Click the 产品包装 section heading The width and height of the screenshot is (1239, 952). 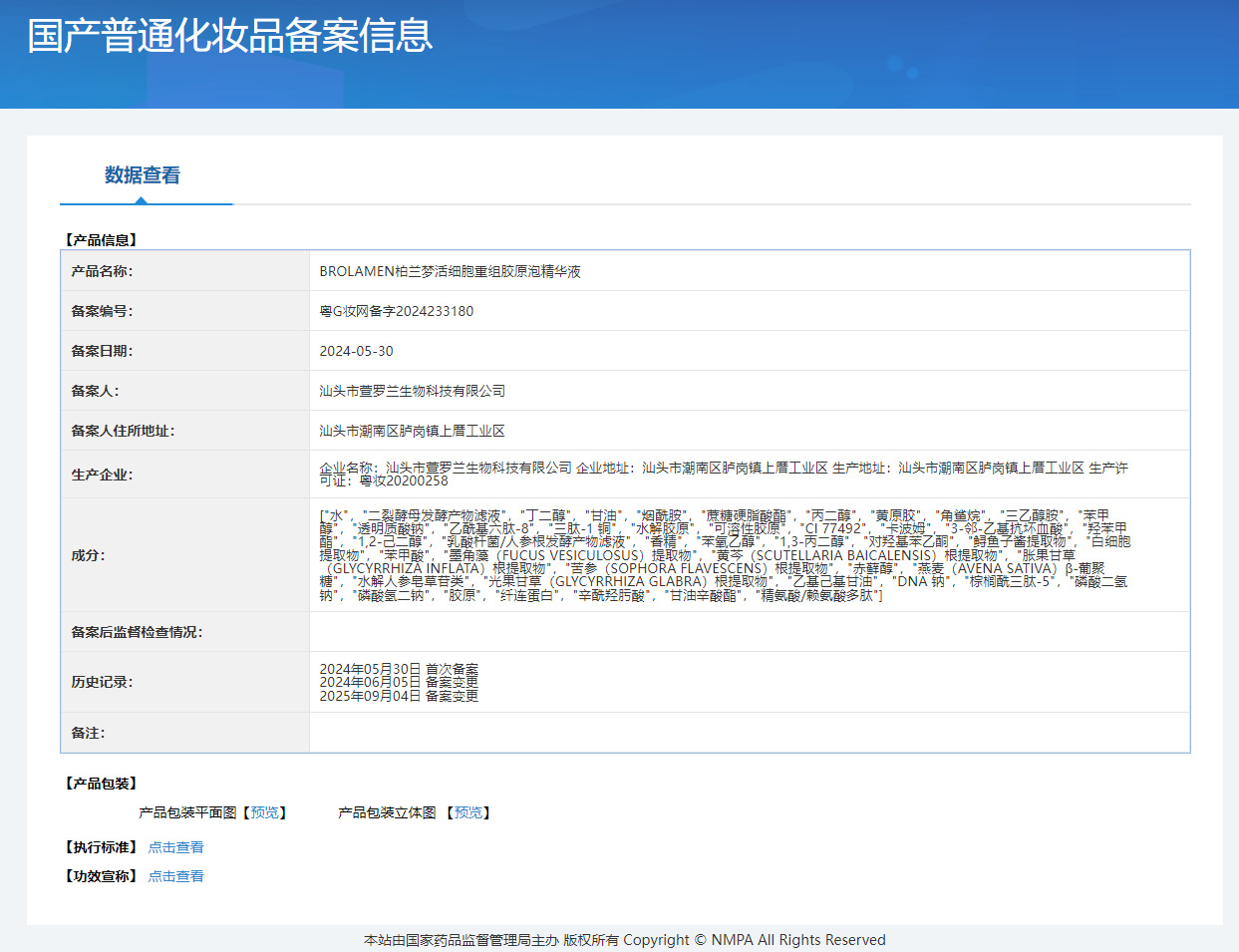pyautogui.click(x=102, y=784)
